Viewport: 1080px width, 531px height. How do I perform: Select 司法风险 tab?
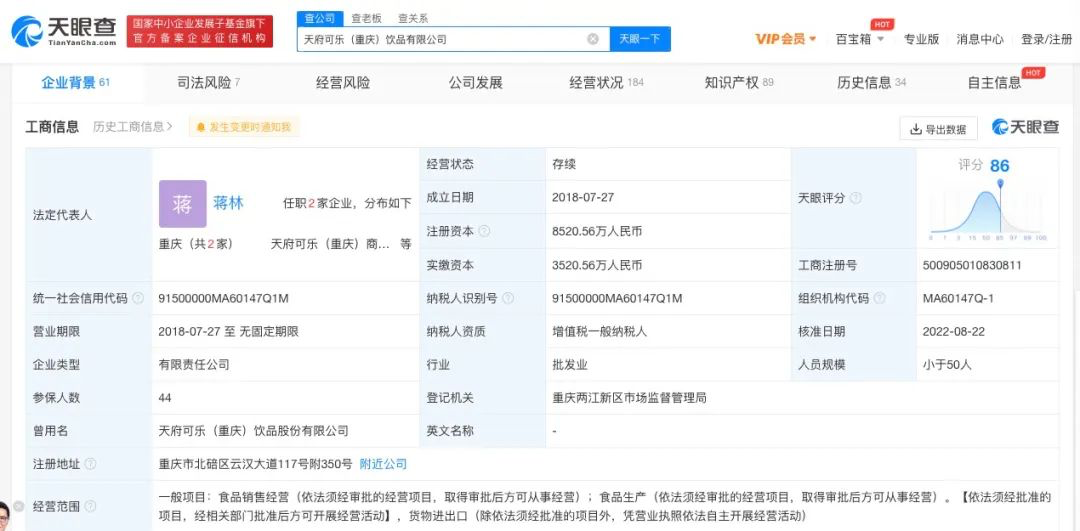209,83
